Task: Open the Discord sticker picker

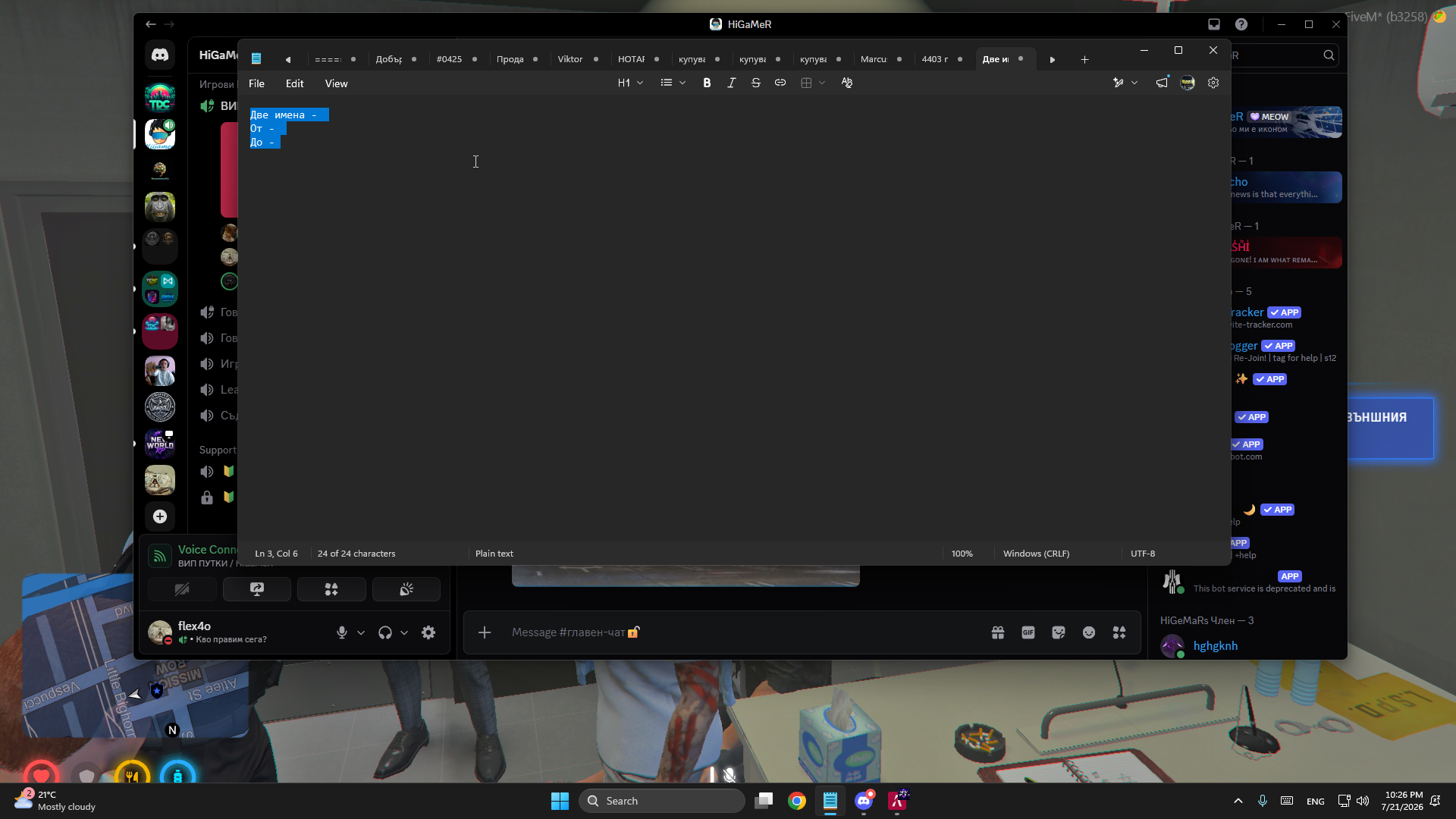Action: pyautogui.click(x=1059, y=632)
